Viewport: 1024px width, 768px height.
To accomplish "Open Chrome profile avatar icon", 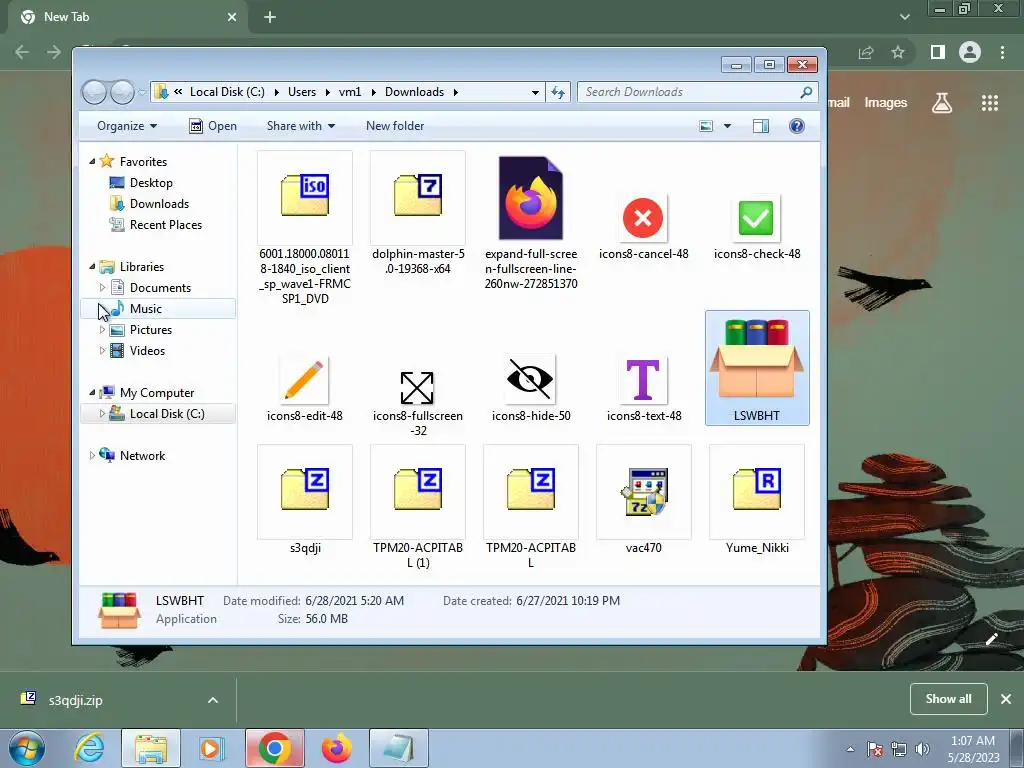I will pyautogui.click(x=969, y=52).
